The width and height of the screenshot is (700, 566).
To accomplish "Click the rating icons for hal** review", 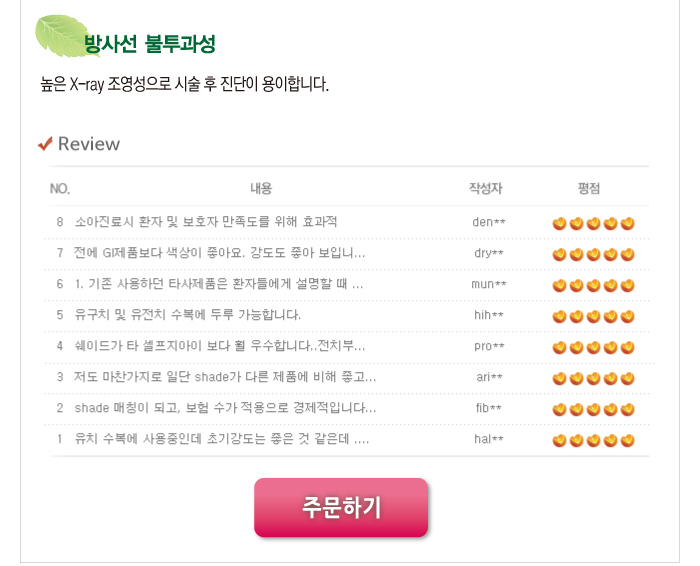I will coord(593,440).
